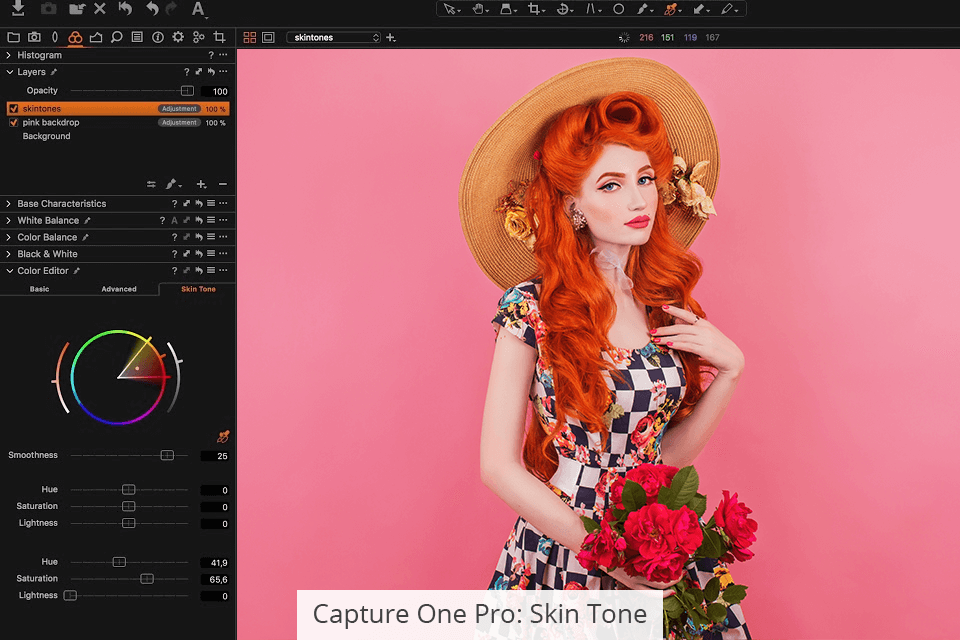Select the Pick Skin Tone eyedropper in toolbar
Screen dimensions: 960x640
pyautogui.click(x=672, y=9)
